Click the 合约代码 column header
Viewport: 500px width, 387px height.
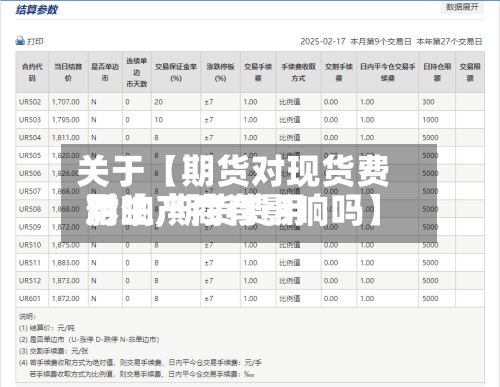32,72
